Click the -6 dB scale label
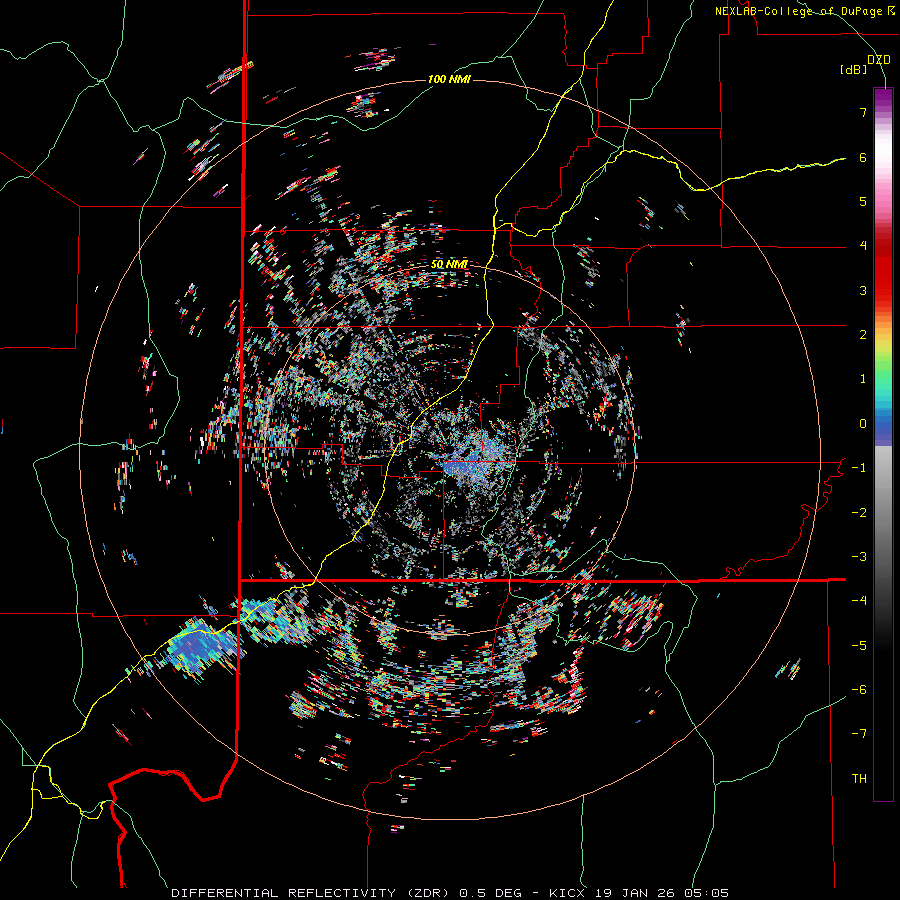The height and width of the screenshot is (900, 900). pos(859,690)
